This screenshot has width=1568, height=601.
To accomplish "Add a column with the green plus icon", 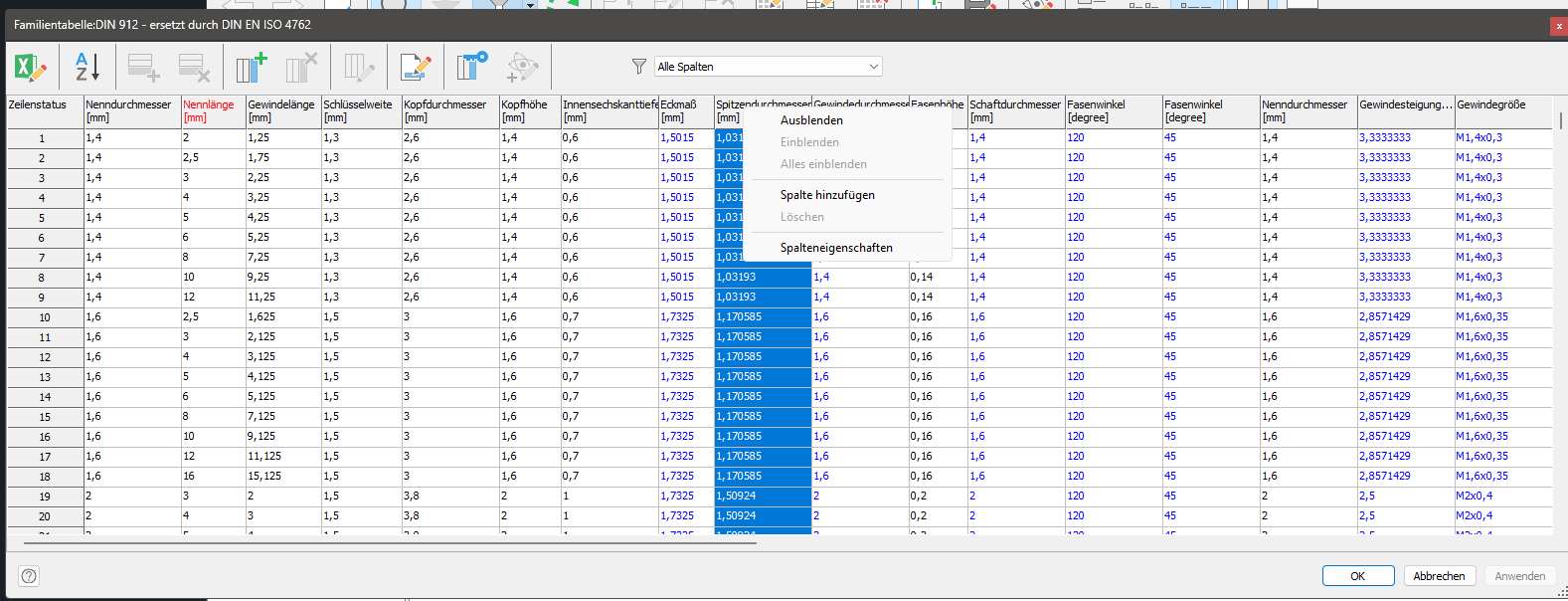I will tap(252, 68).
